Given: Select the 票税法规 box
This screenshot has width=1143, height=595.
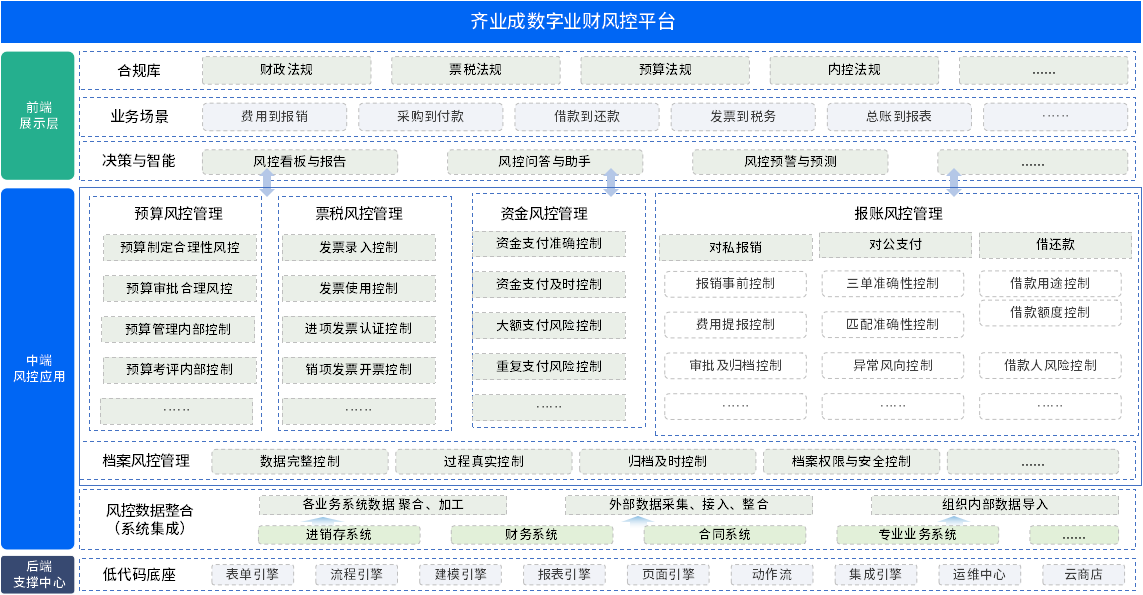Looking at the screenshot, I should click(x=475, y=70).
